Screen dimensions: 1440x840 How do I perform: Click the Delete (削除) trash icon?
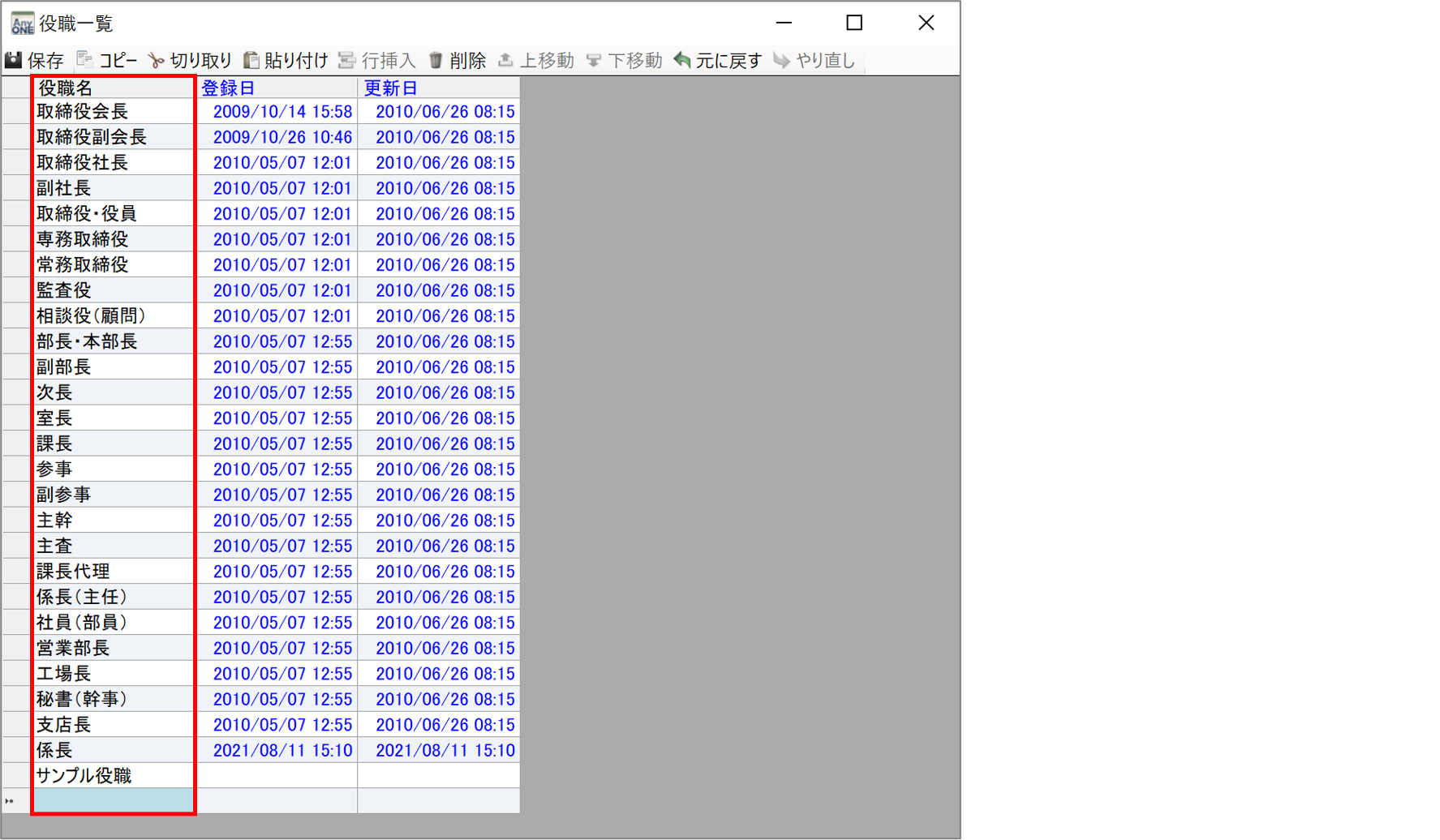point(436,60)
